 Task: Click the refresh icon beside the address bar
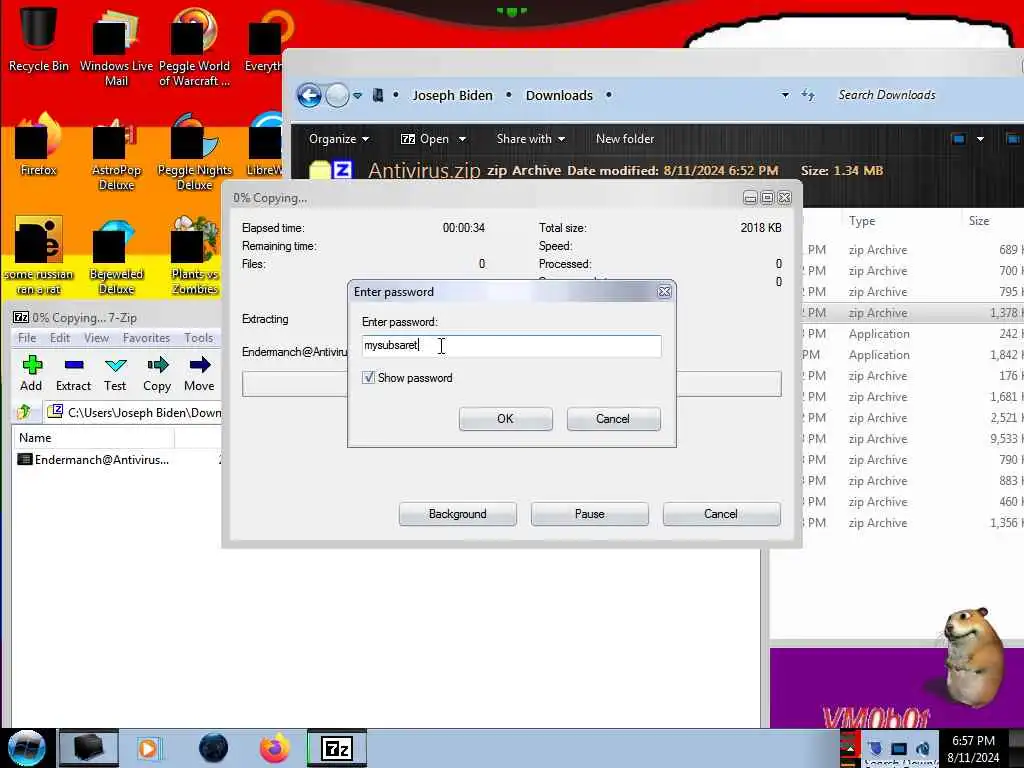[x=808, y=95]
